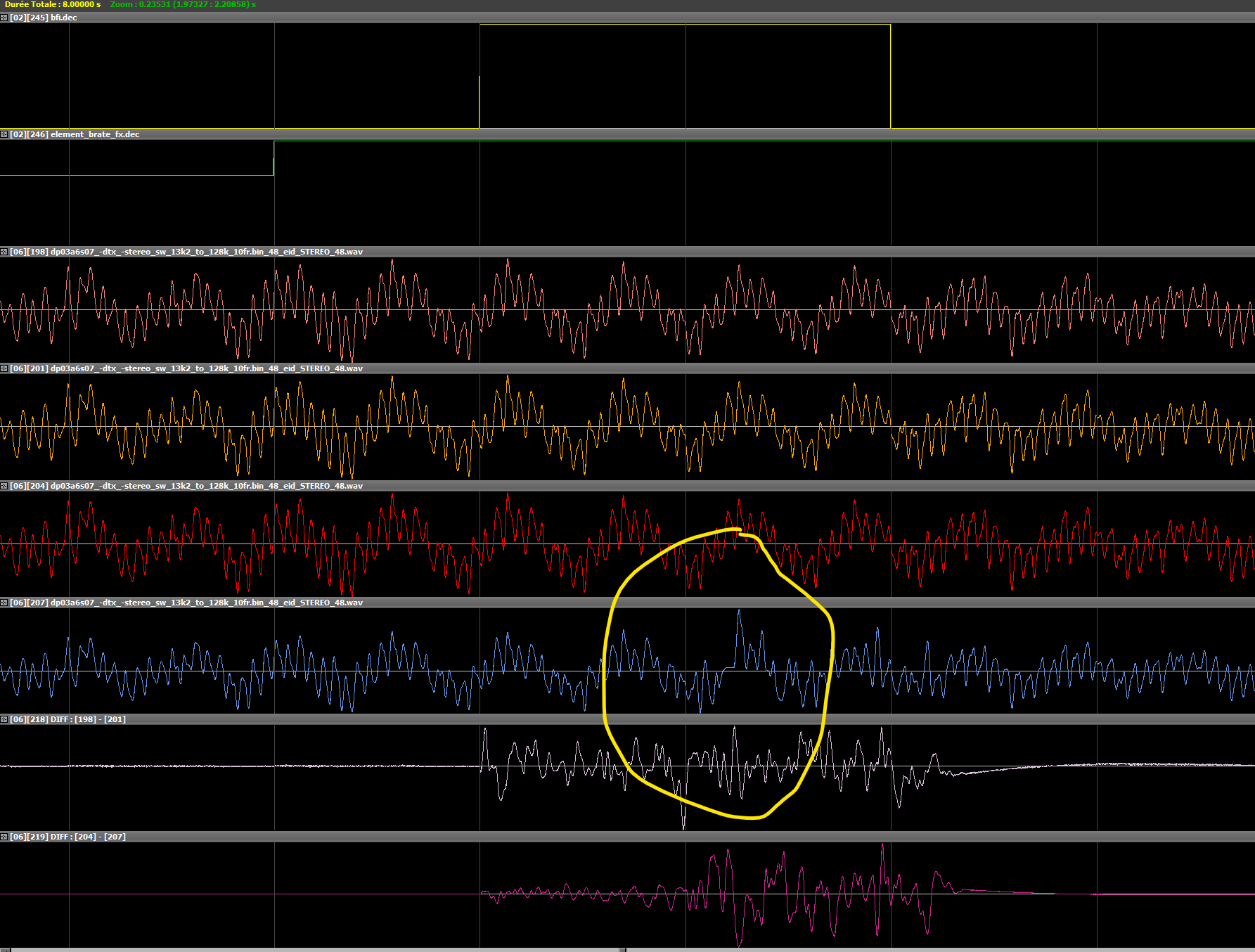Select the element_brate_fx.dec track title text
The width and height of the screenshot is (1255, 952).
[x=95, y=134]
